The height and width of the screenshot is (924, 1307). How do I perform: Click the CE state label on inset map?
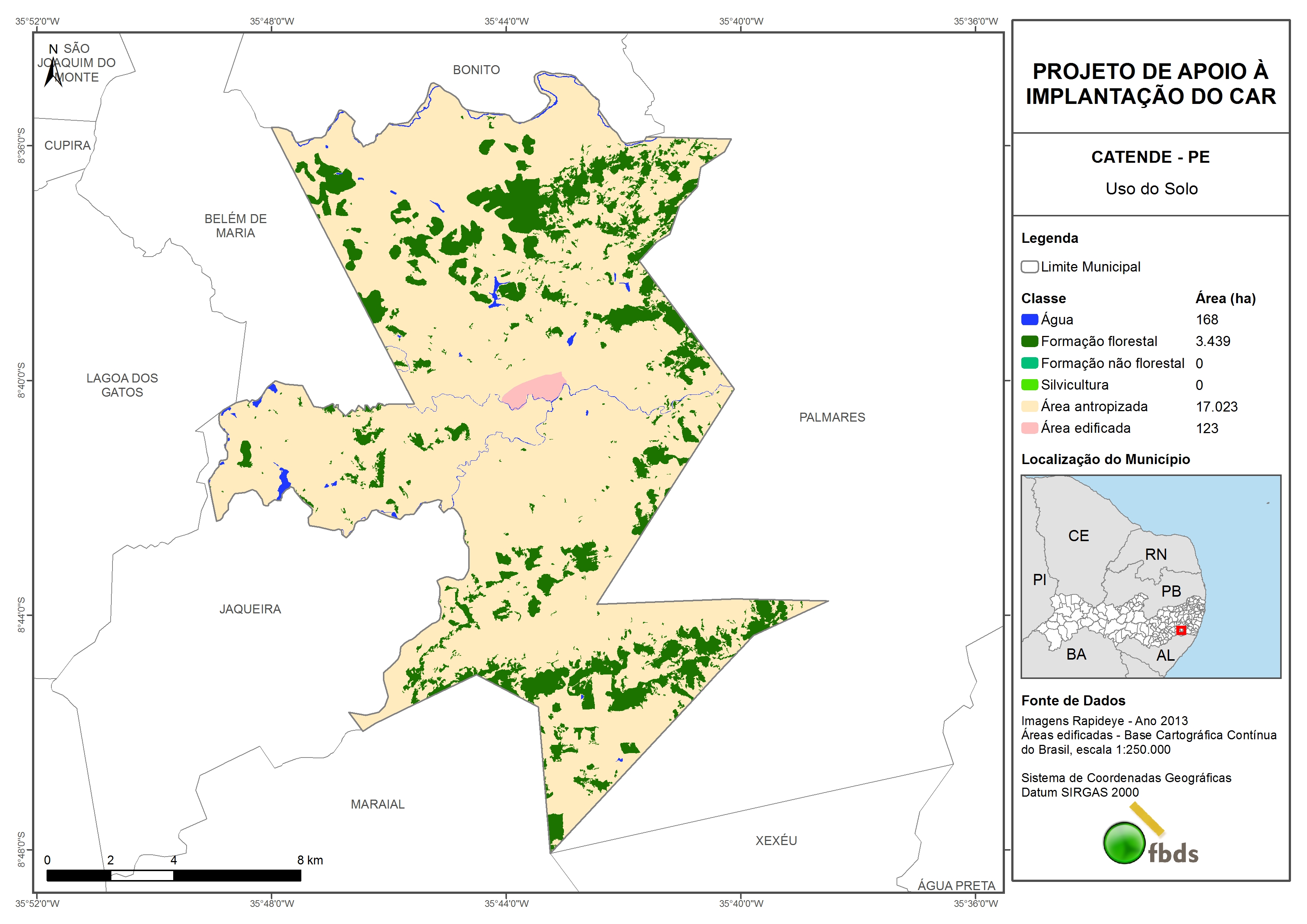click(x=1078, y=536)
